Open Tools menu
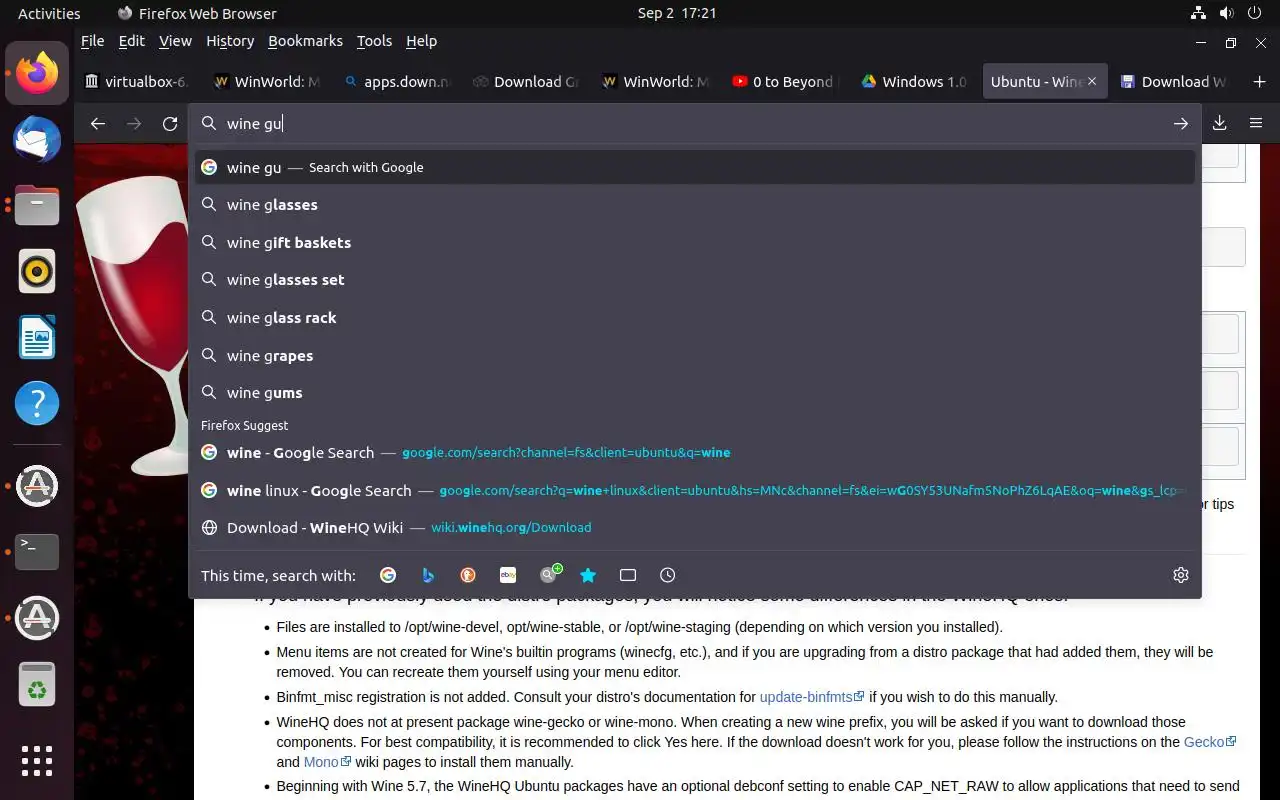 click(374, 41)
